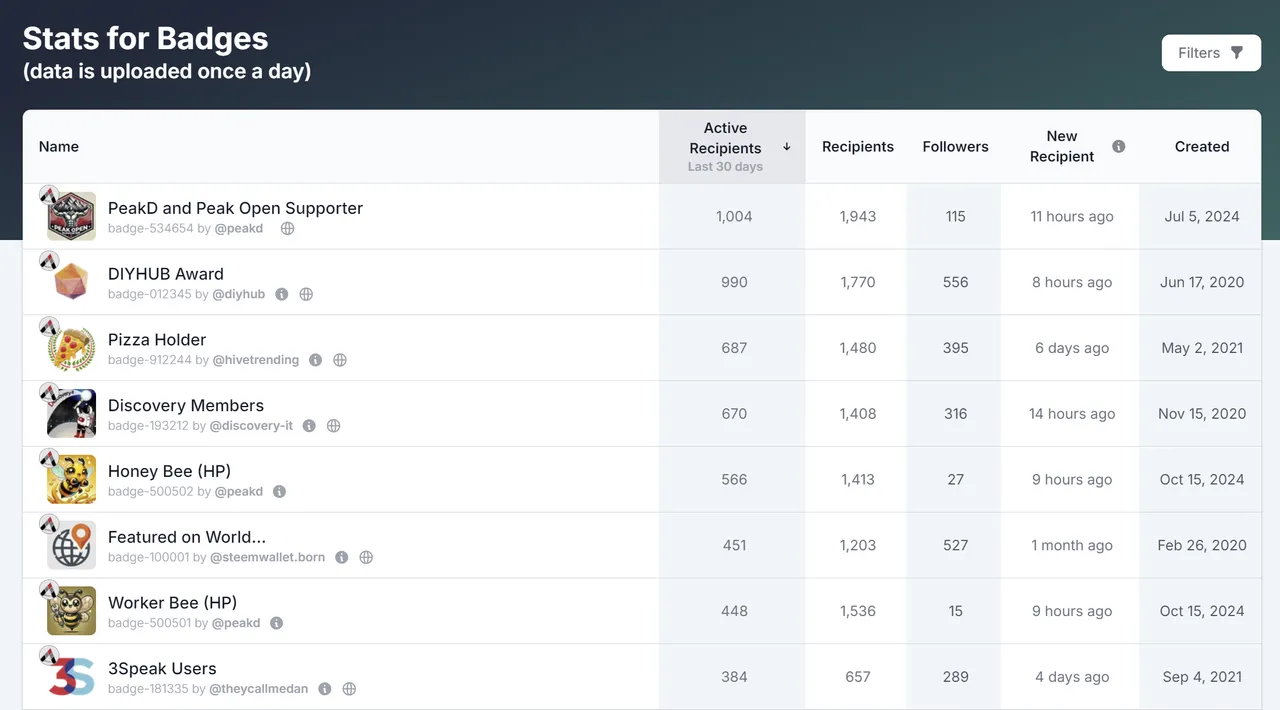The image size is (1280, 710).
Task: Open PeakD and Peak Open Supporter badge
Action: click(x=235, y=208)
